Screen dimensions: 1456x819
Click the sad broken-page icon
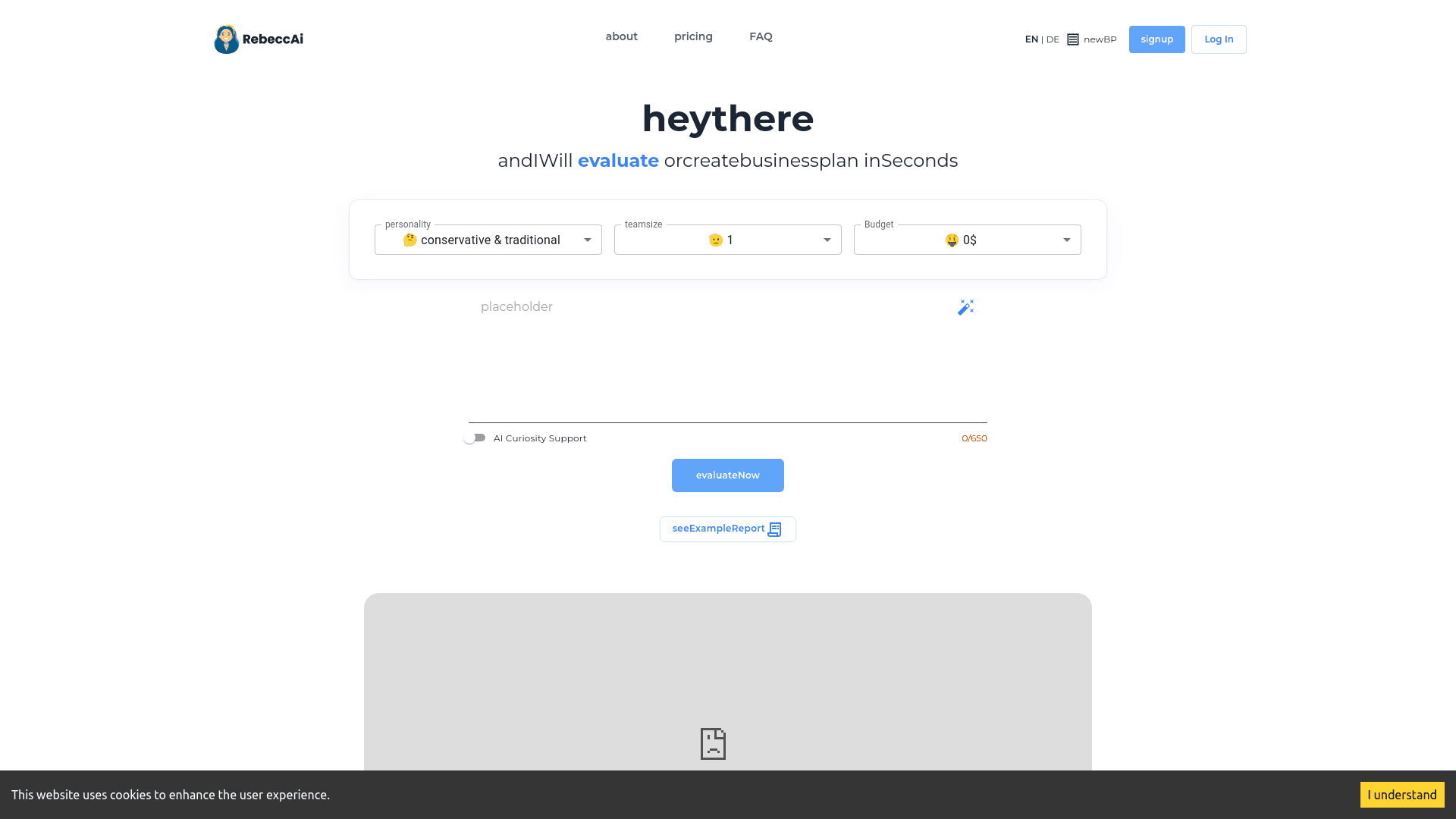pyautogui.click(x=713, y=743)
